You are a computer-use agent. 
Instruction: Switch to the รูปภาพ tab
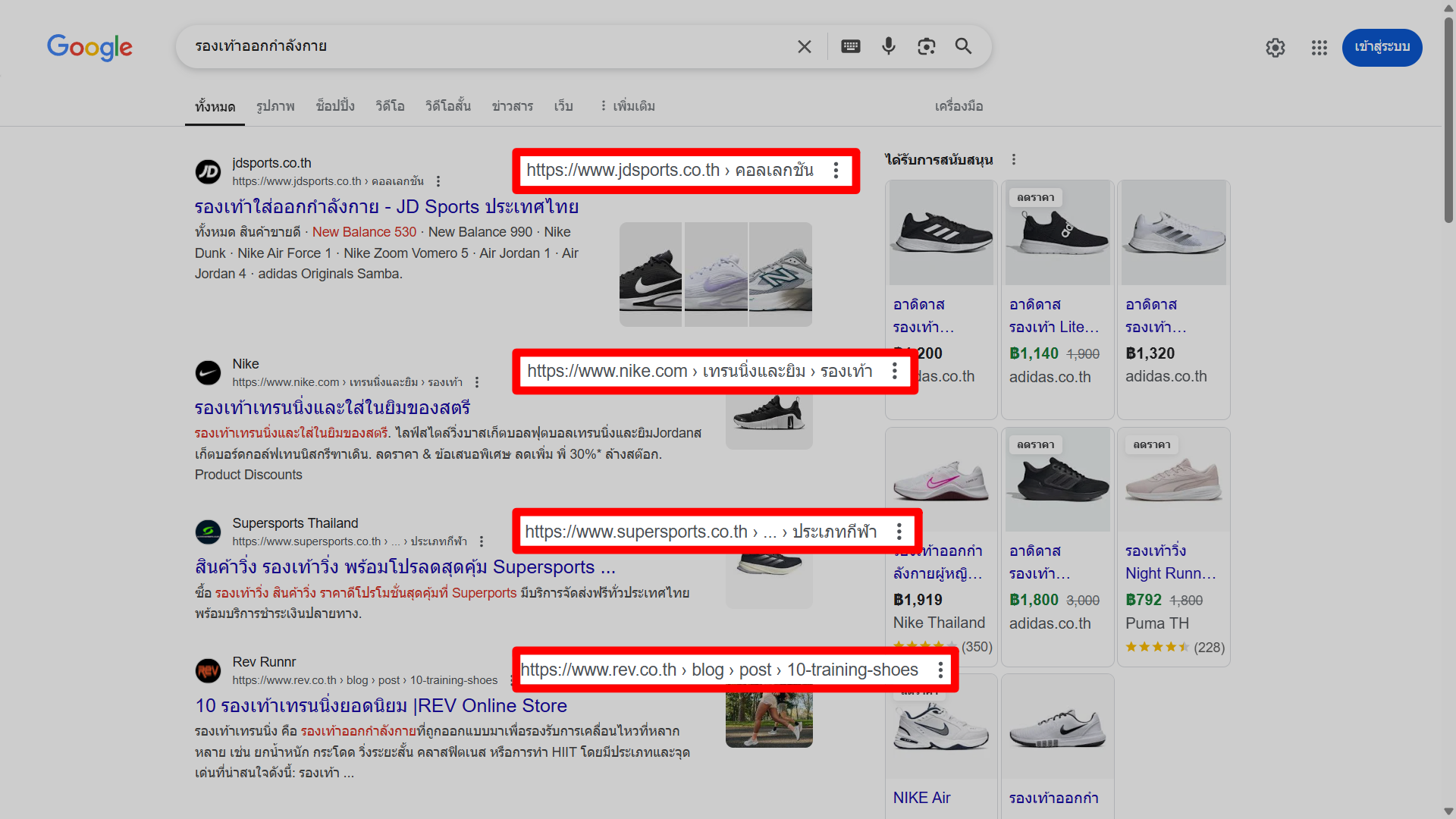pyautogui.click(x=275, y=106)
